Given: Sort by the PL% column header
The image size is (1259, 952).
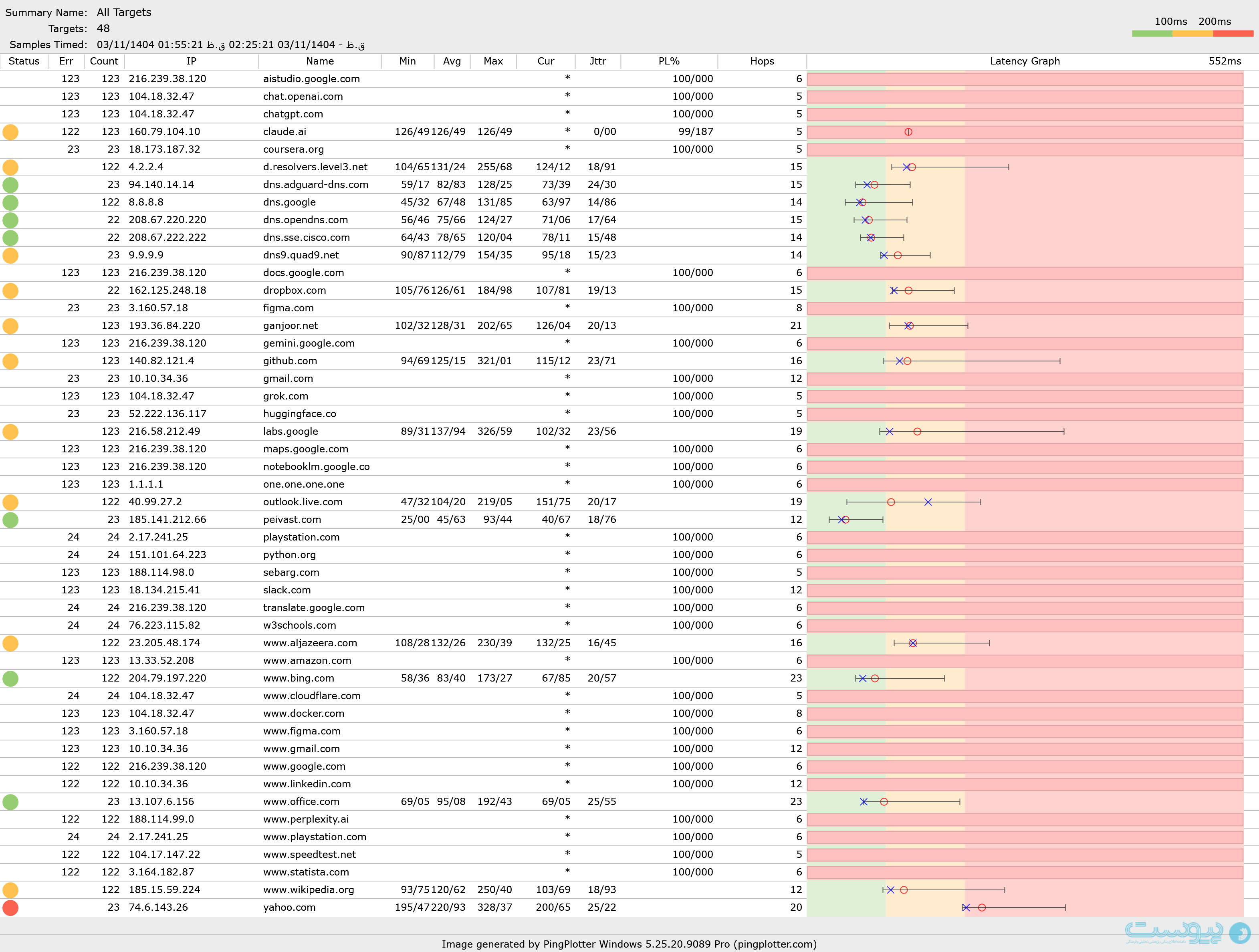Looking at the screenshot, I should [669, 61].
